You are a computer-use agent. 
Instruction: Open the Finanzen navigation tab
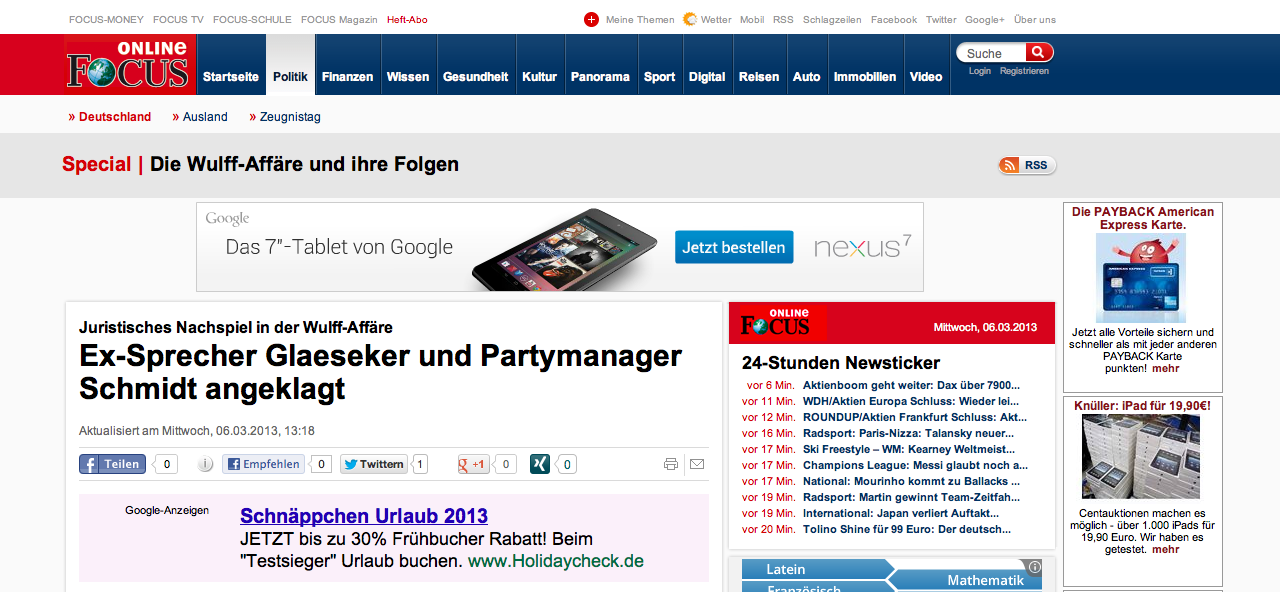pyautogui.click(x=347, y=77)
